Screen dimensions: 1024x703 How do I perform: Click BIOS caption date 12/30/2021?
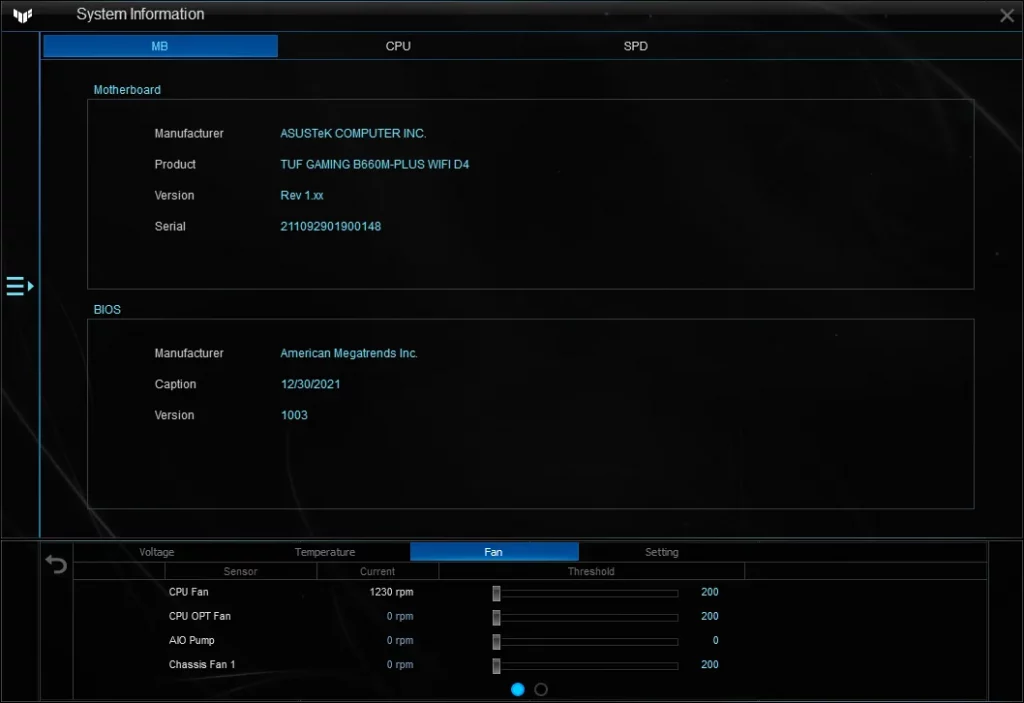coord(310,384)
